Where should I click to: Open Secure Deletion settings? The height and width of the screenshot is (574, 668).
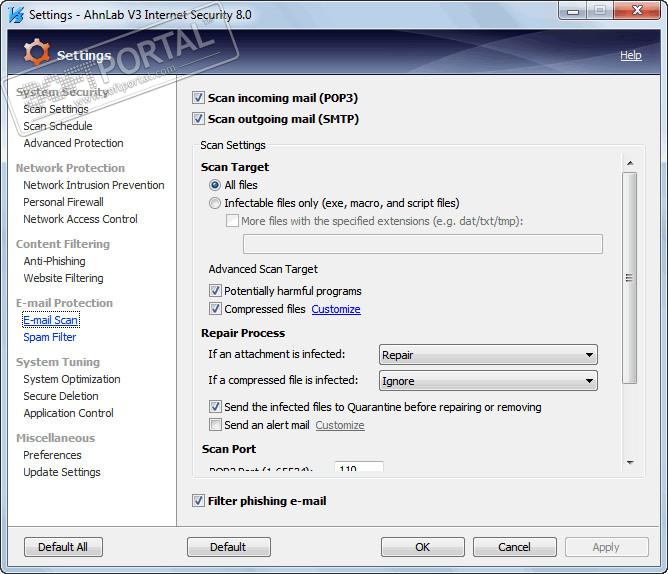click(x=60, y=396)
